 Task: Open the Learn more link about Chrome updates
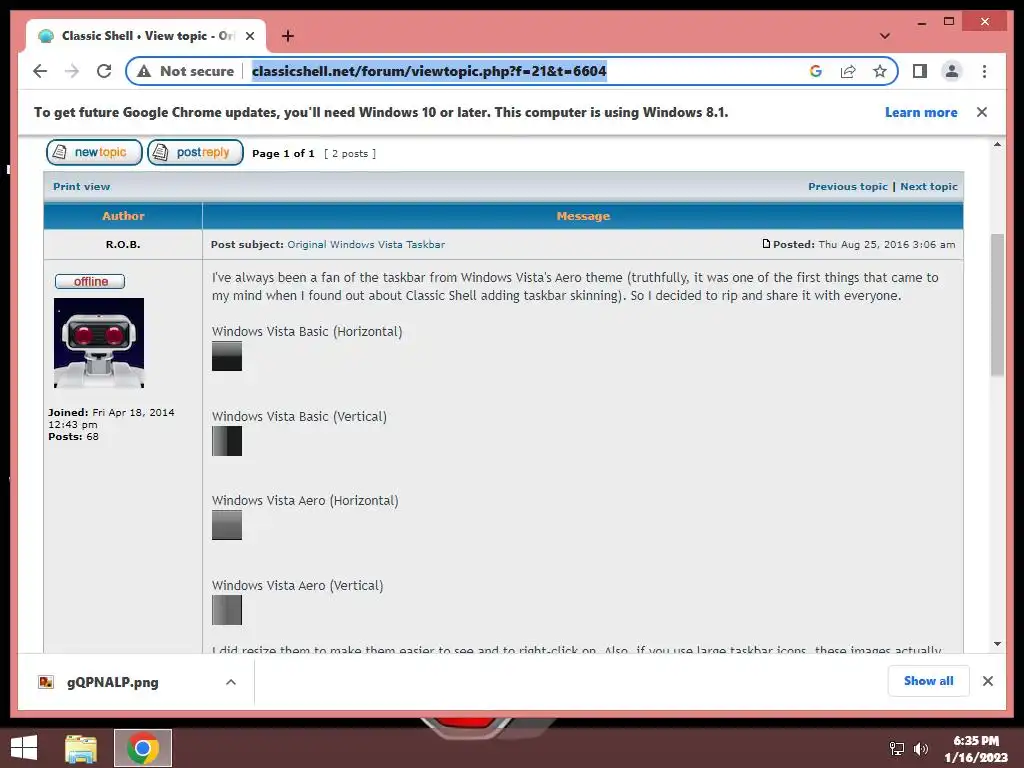pos(921,112)
